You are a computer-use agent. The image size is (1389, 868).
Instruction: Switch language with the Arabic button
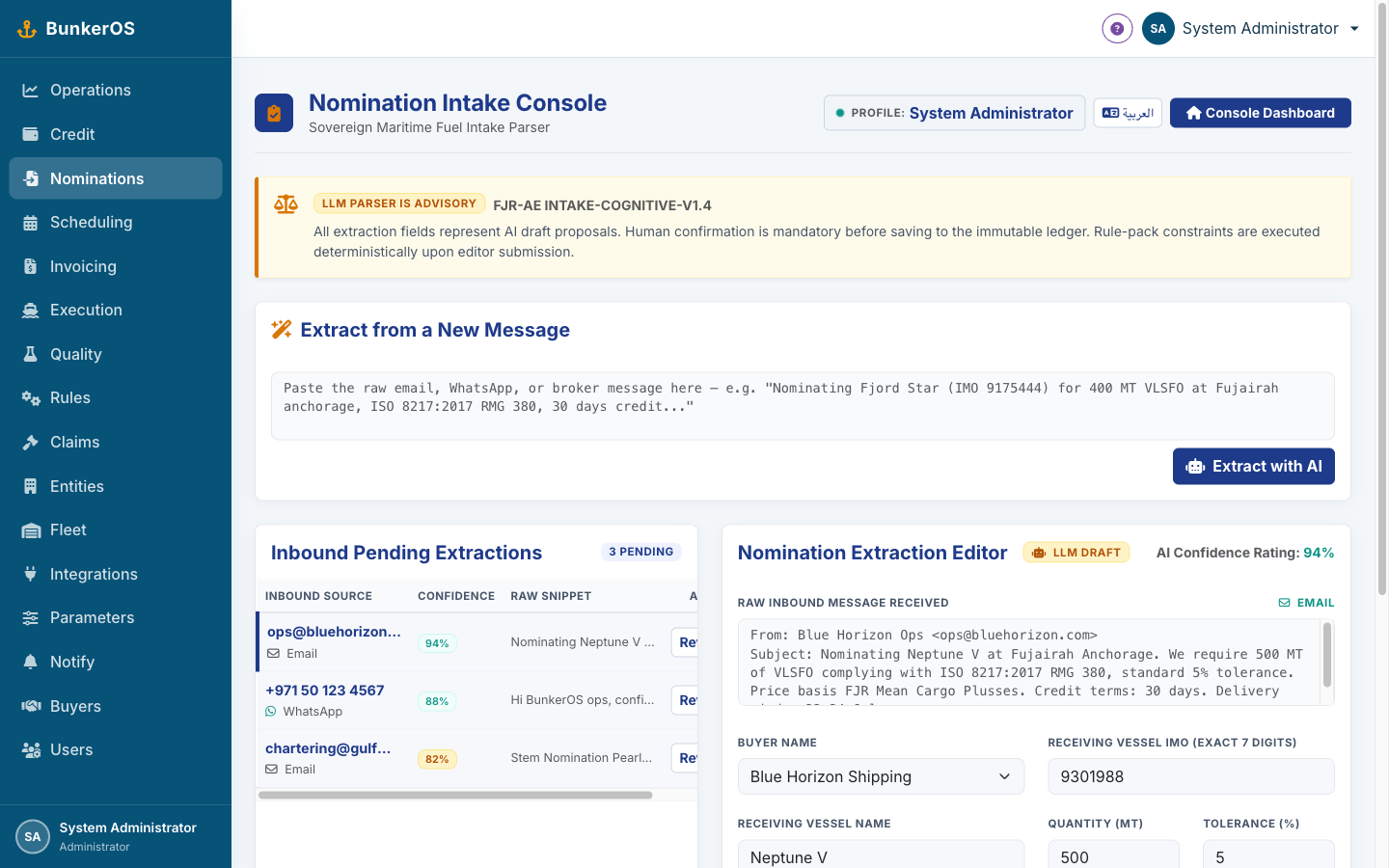tap(1128, 113)
